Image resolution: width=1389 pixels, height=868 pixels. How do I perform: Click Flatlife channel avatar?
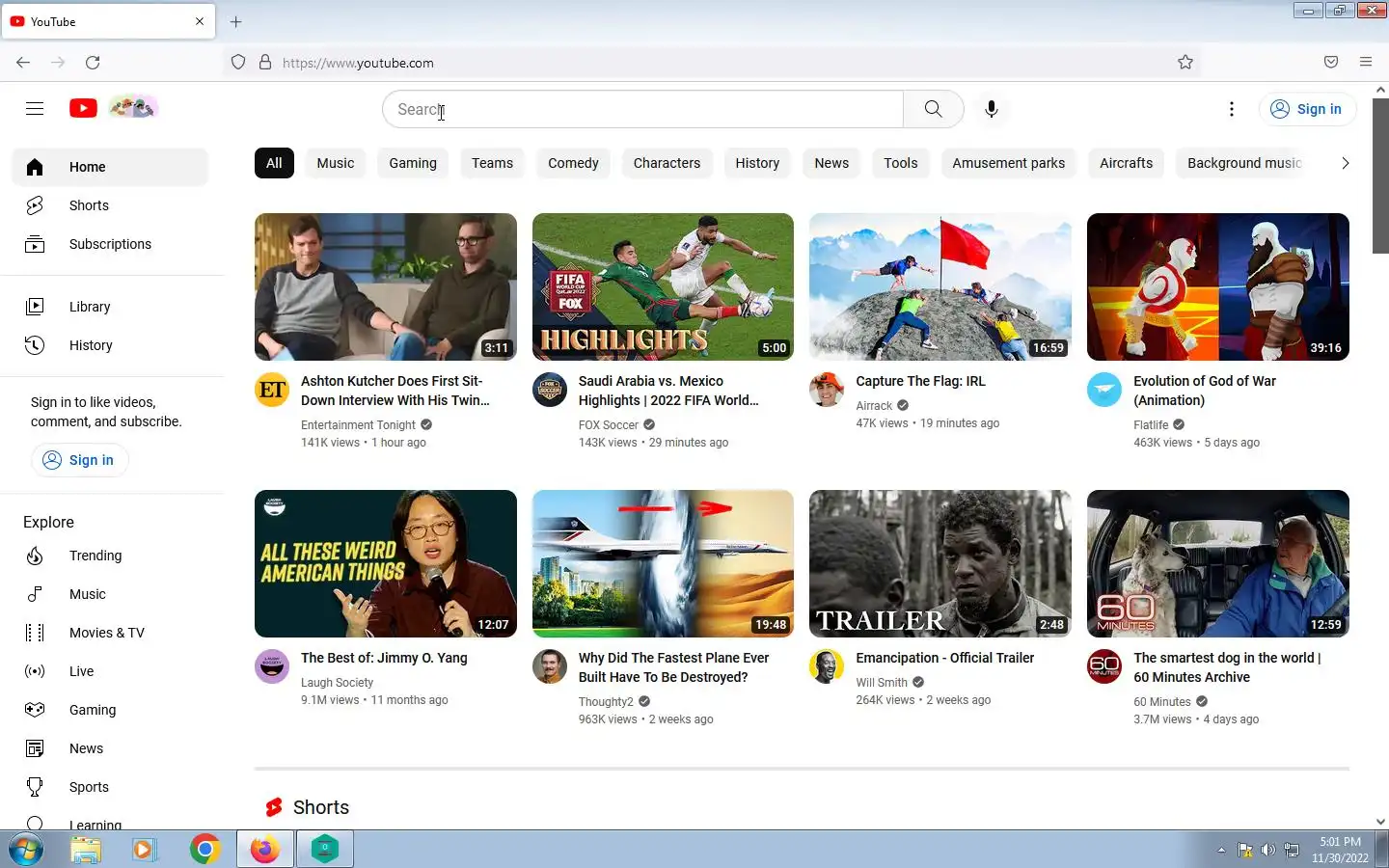click(1104, 390)
